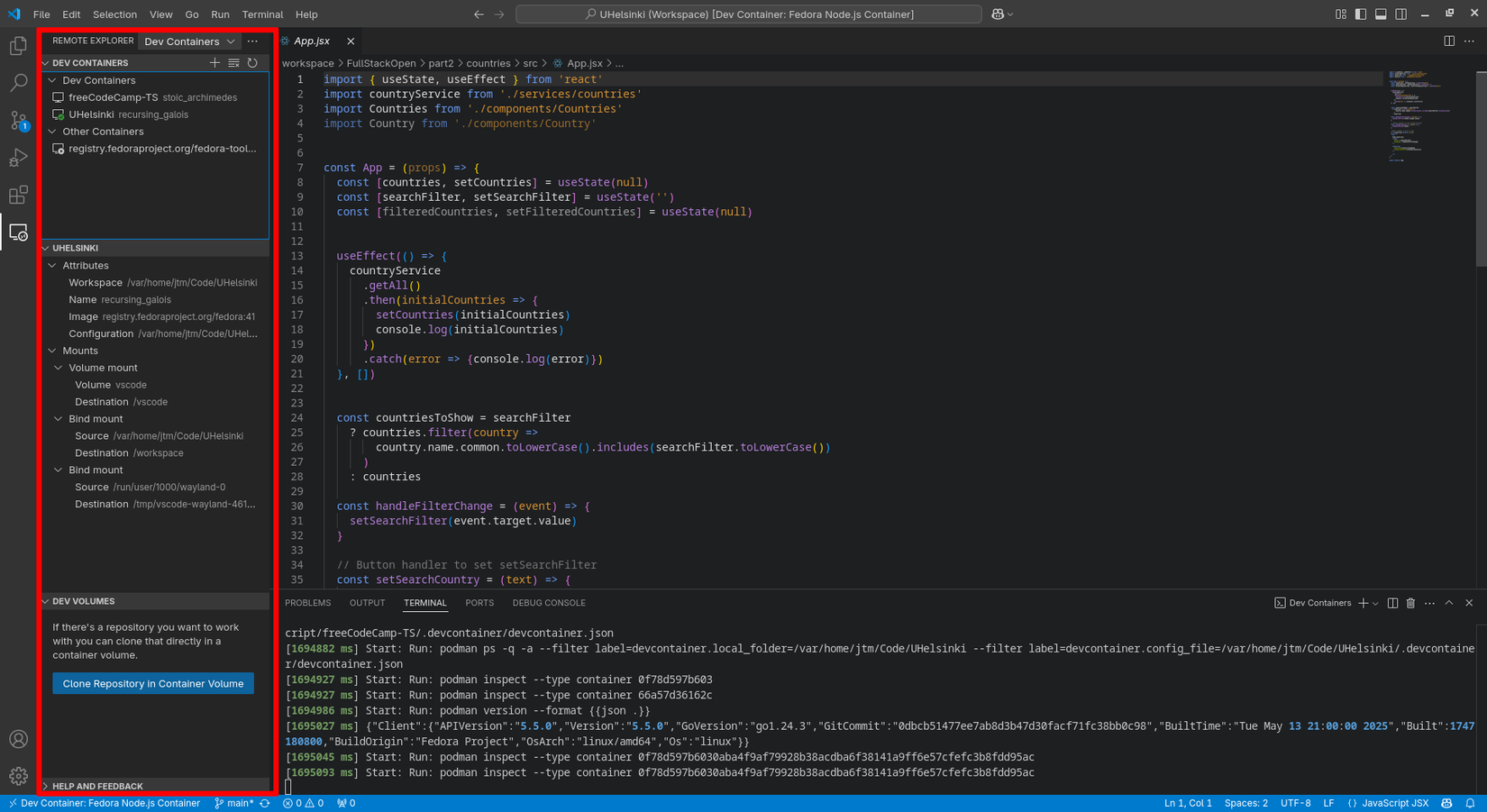Switch to the PORTS tab
The image size is (1487, 812).
pos(479,603)
